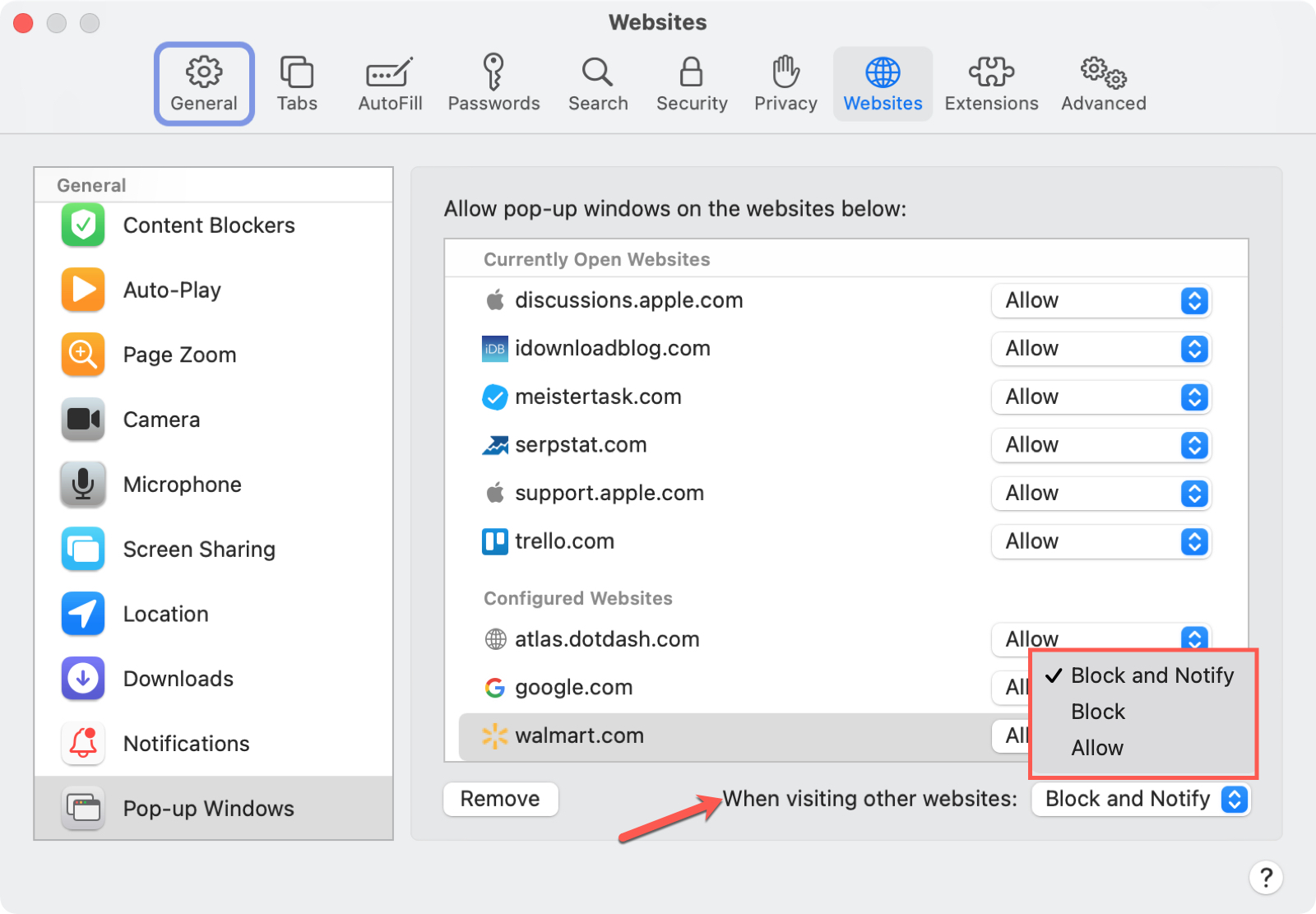
Task: Open the Security preferences tab
Action: (692, 84)
